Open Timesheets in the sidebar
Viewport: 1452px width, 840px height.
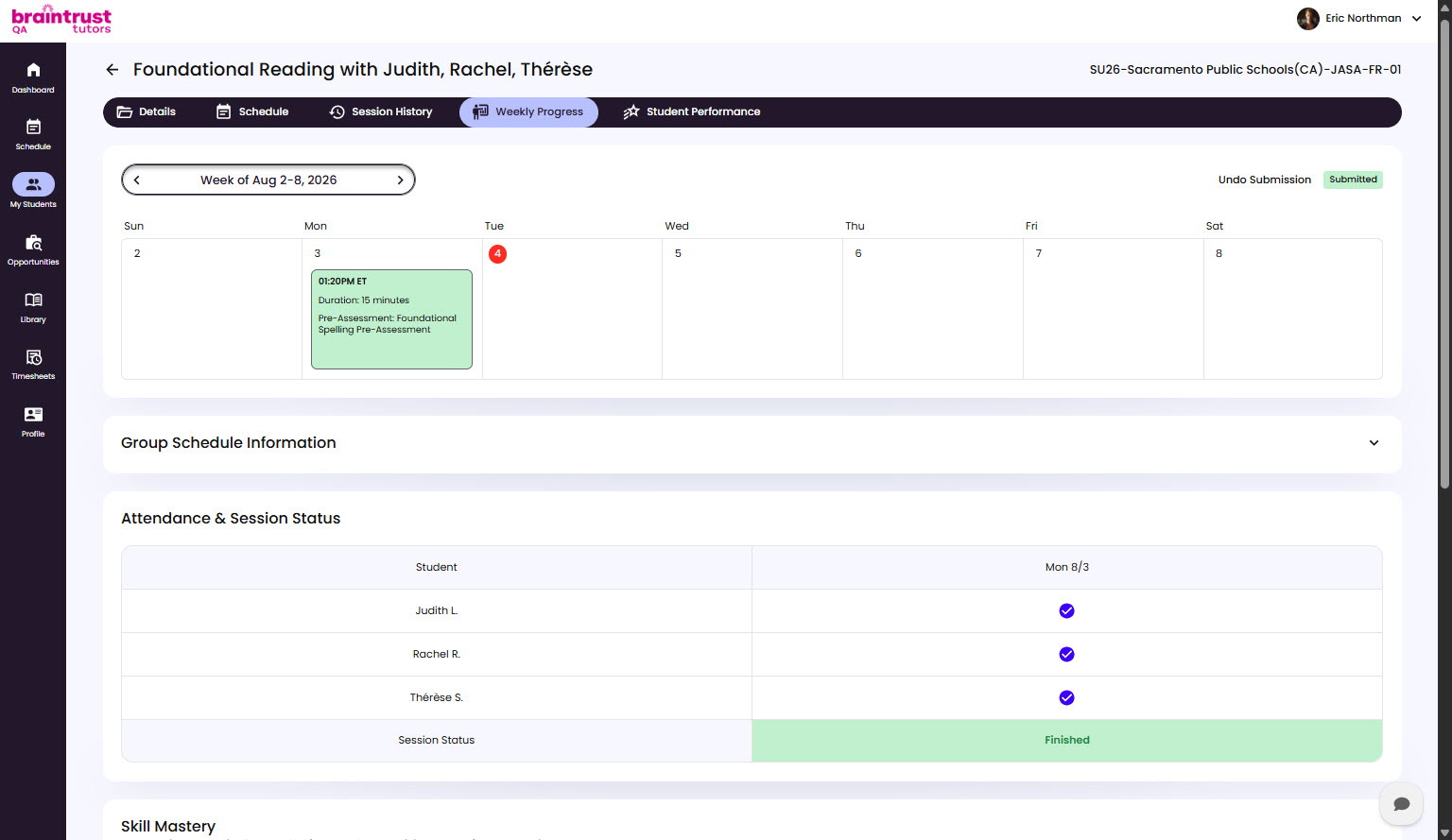33,364
